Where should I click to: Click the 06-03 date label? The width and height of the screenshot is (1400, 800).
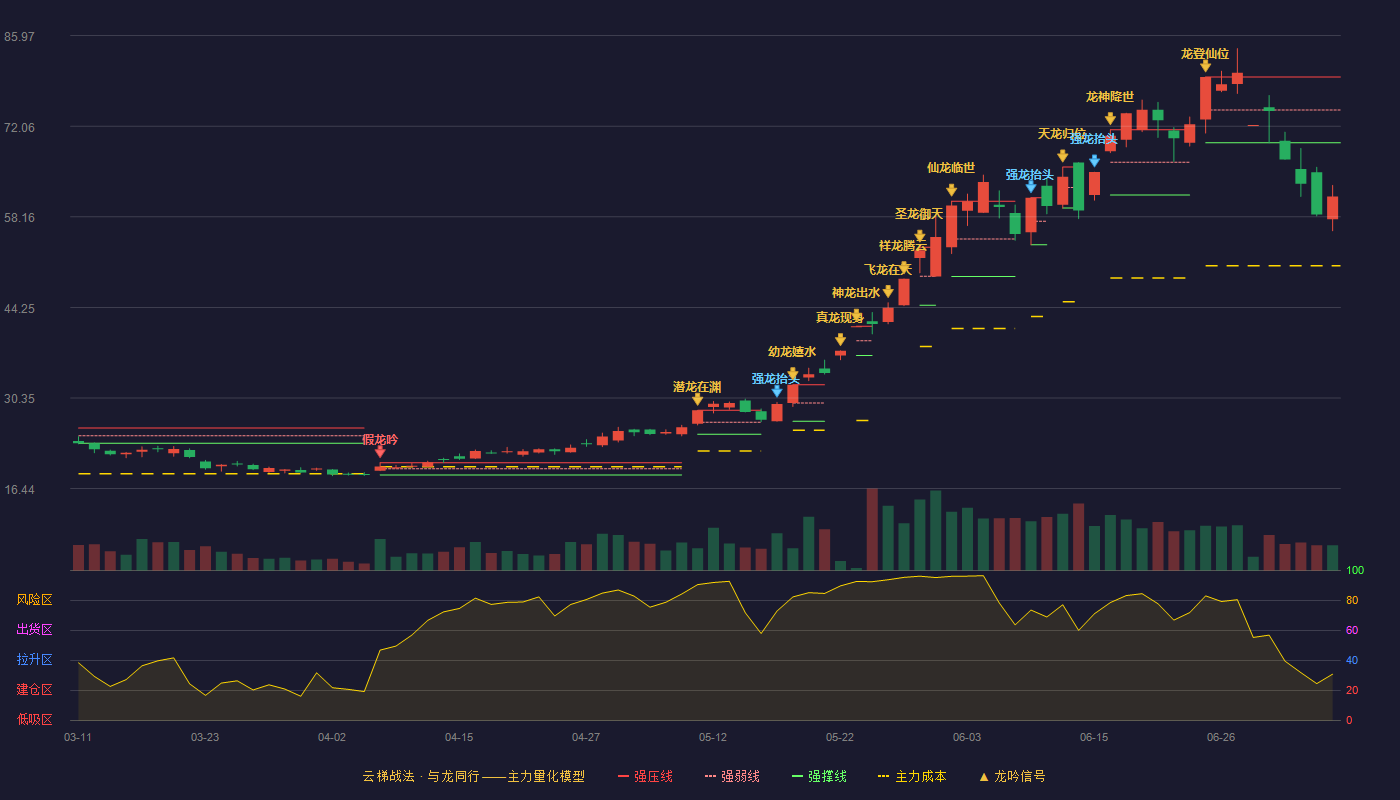coord(967,737)
